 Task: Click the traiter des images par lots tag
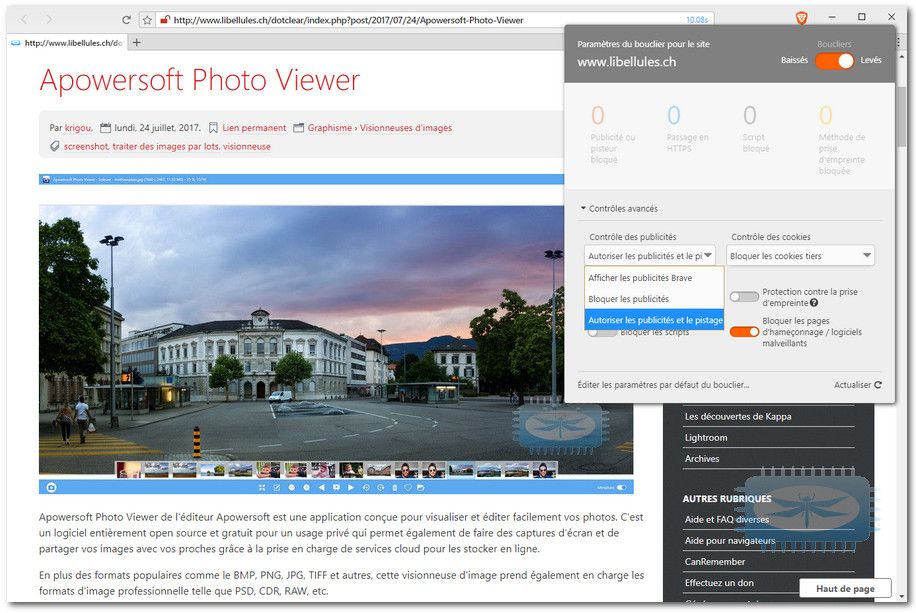165,146
